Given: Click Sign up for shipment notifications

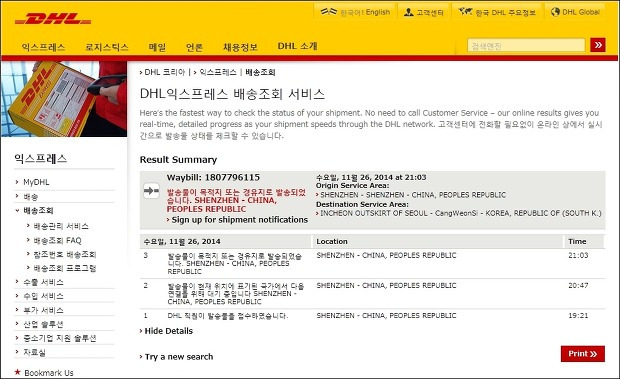Looking at the screenshot, I should coord(240,220).
